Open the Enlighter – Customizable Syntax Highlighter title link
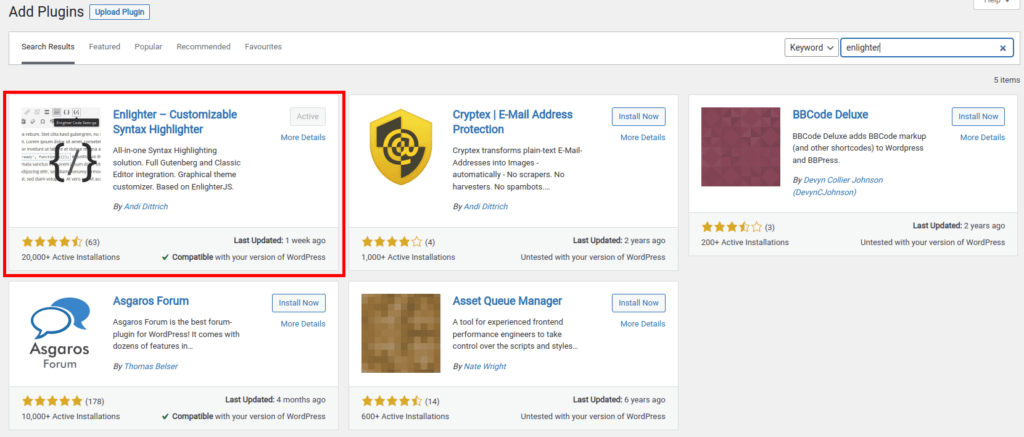 pos(175,121)
